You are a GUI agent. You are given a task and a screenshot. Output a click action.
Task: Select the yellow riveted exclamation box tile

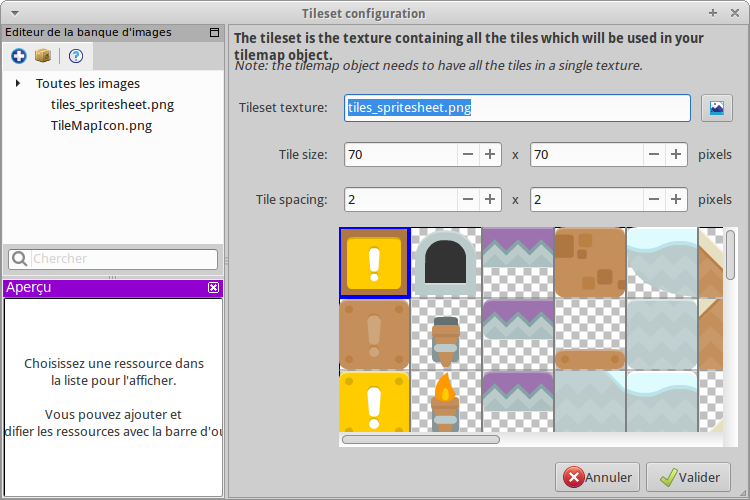click(x=375, y=402)
